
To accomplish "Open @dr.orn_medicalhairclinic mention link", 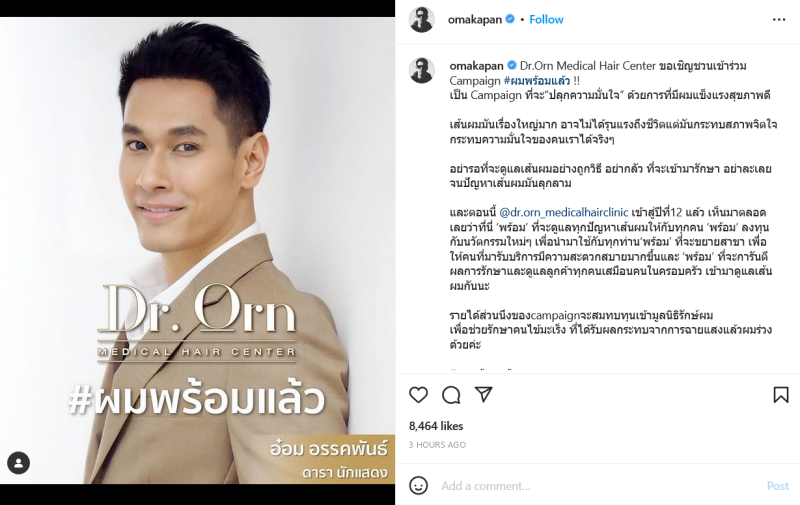I will coord(564,212).
